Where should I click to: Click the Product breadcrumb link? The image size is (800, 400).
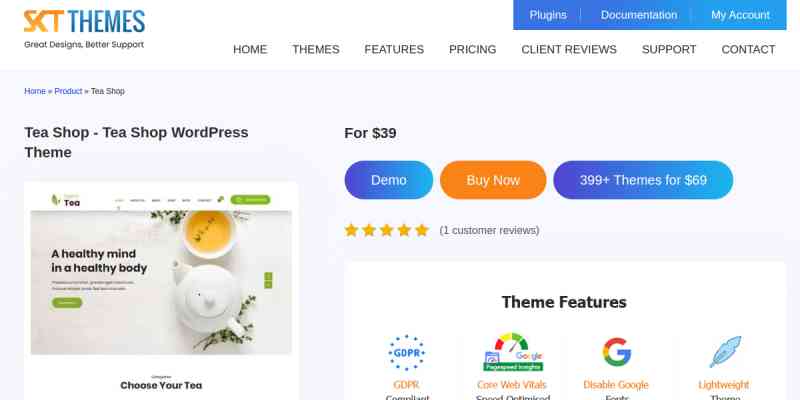click(68, 91)
